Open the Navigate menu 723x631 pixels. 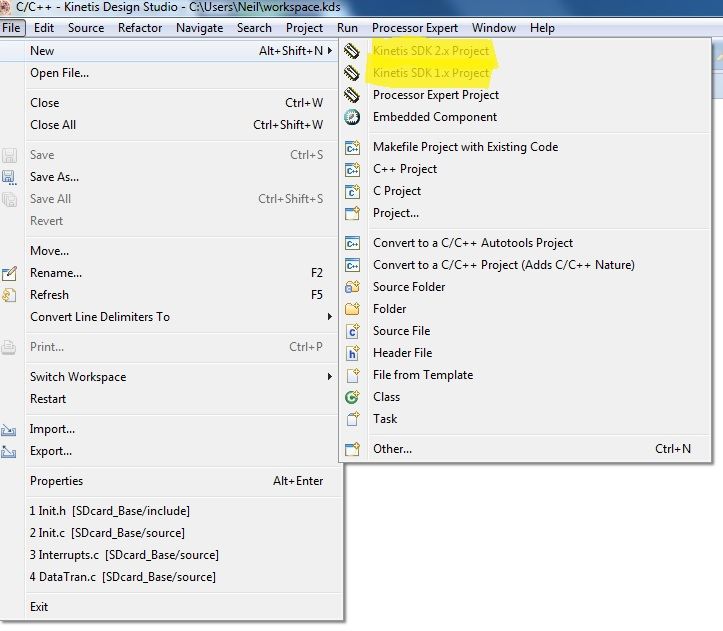tap(199, 28)
